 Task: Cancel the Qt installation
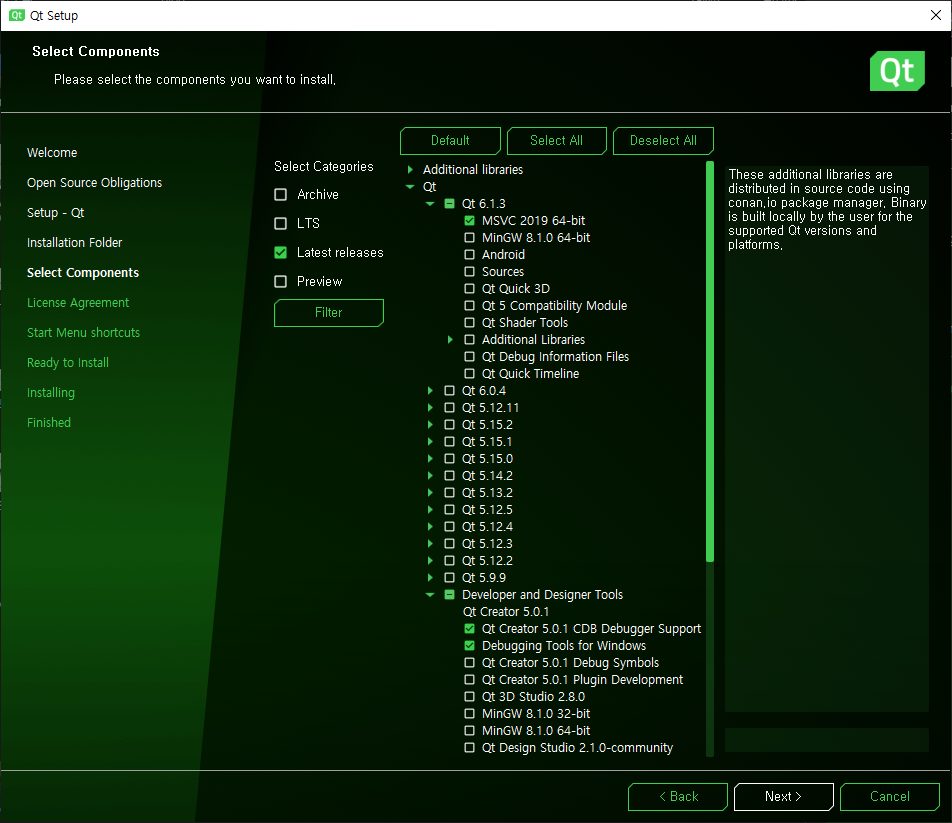(889, 796)
